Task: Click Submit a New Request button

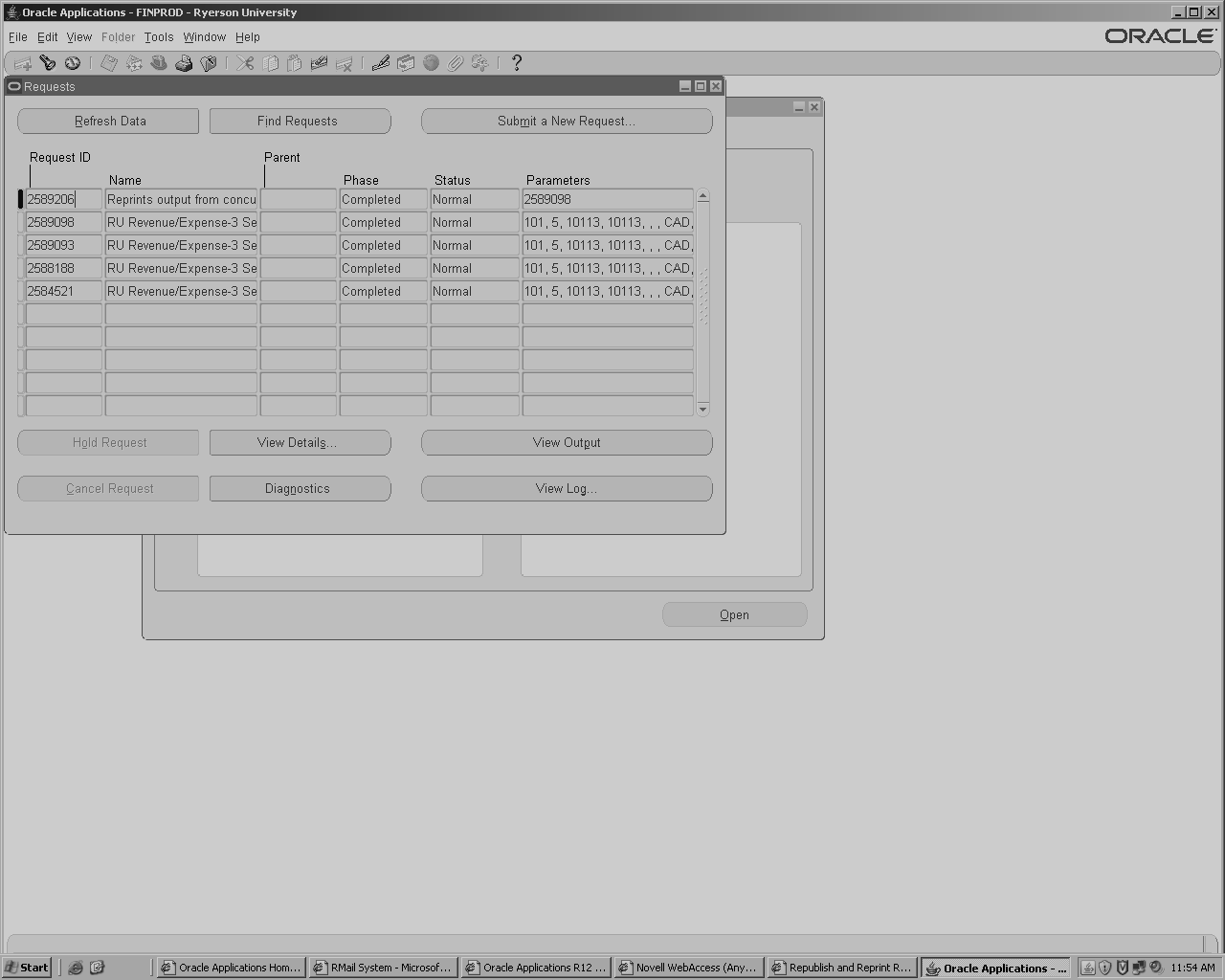Action: (567, 121)
